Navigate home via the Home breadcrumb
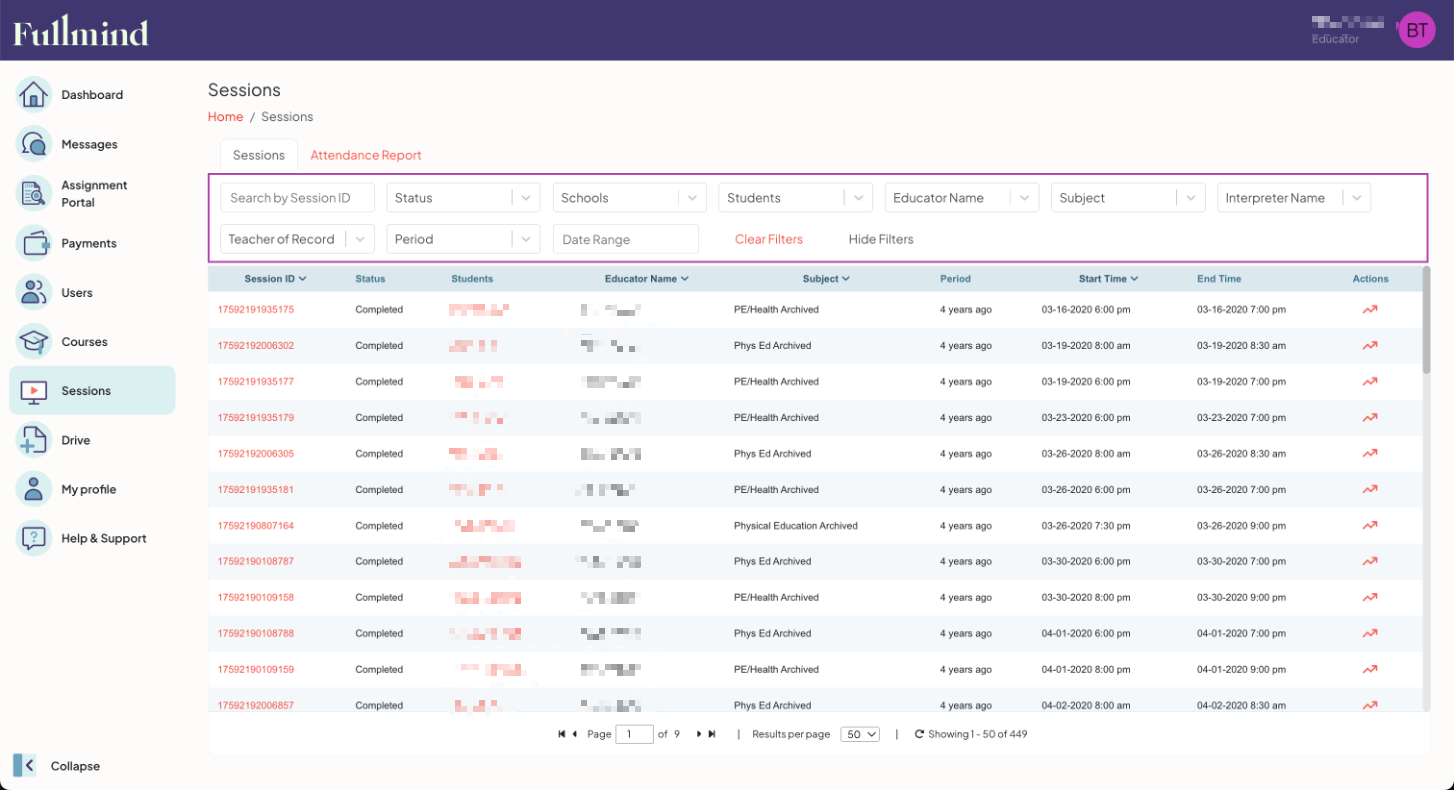The width and height of the screenshot is (1454, 790). coord(225,116)
